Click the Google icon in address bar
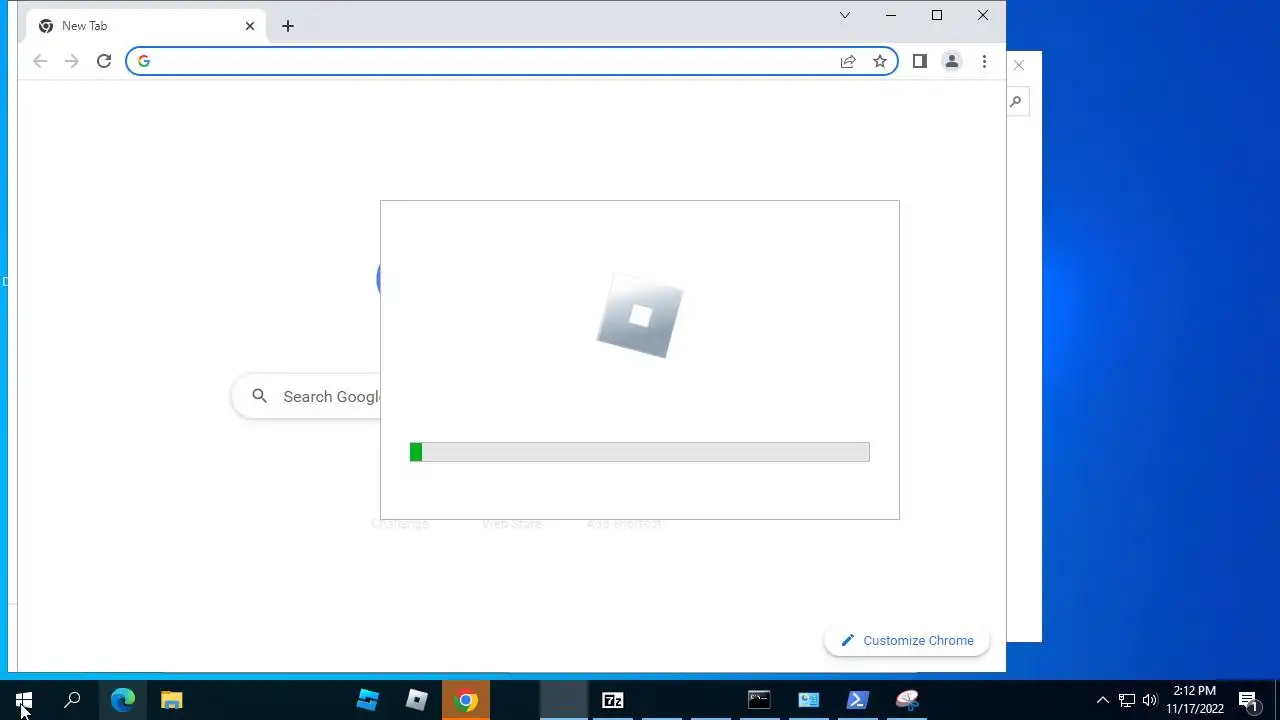The height and width of the screenshot is (720, 1280). [144, 61]
